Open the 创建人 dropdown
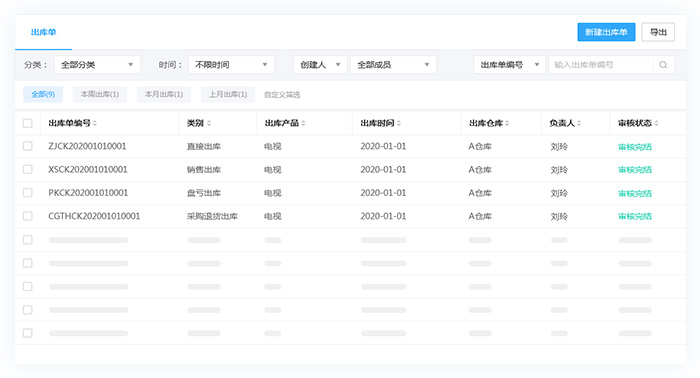This screenshot has width=700, height=378. 320,65
